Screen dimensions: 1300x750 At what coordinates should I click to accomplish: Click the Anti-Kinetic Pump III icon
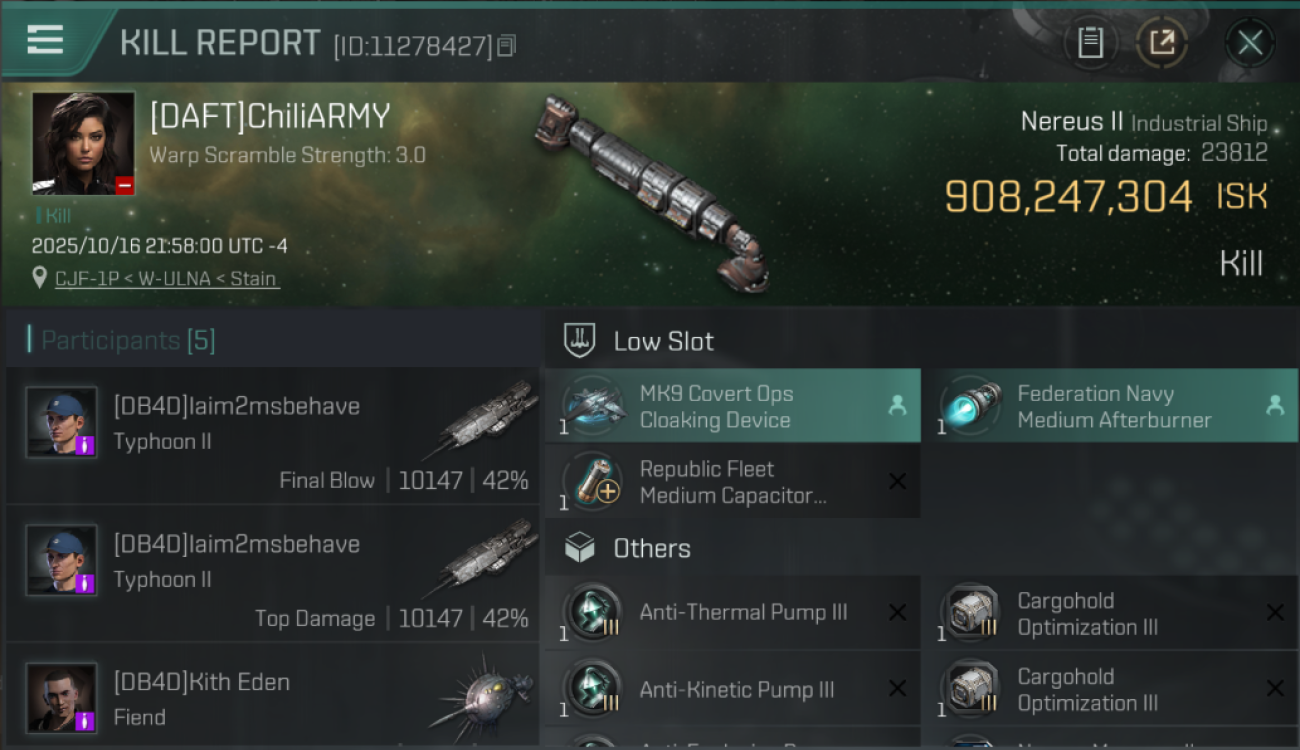pos(593,689)
